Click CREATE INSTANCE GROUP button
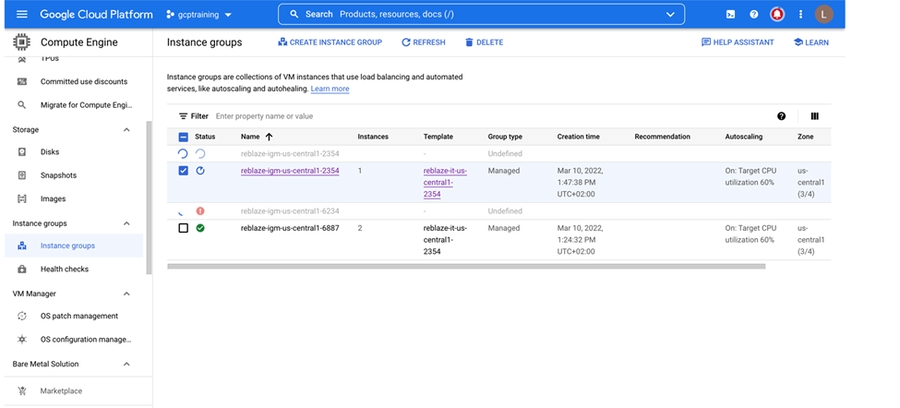This screenshot has height=408, width=900. (x=330, y=42)
